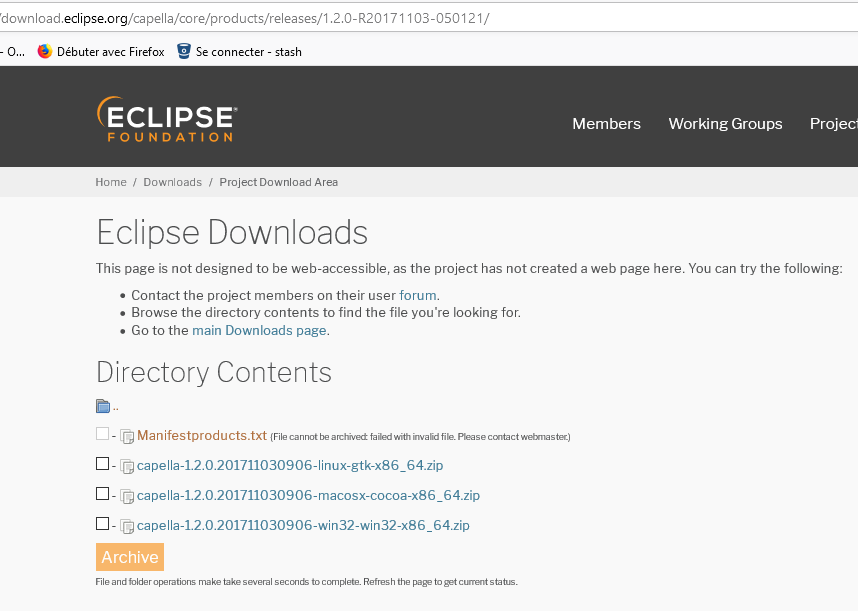Viewport: 858px width, 611px height.
Task: Click the browser address bar URL
Action: 245,18
